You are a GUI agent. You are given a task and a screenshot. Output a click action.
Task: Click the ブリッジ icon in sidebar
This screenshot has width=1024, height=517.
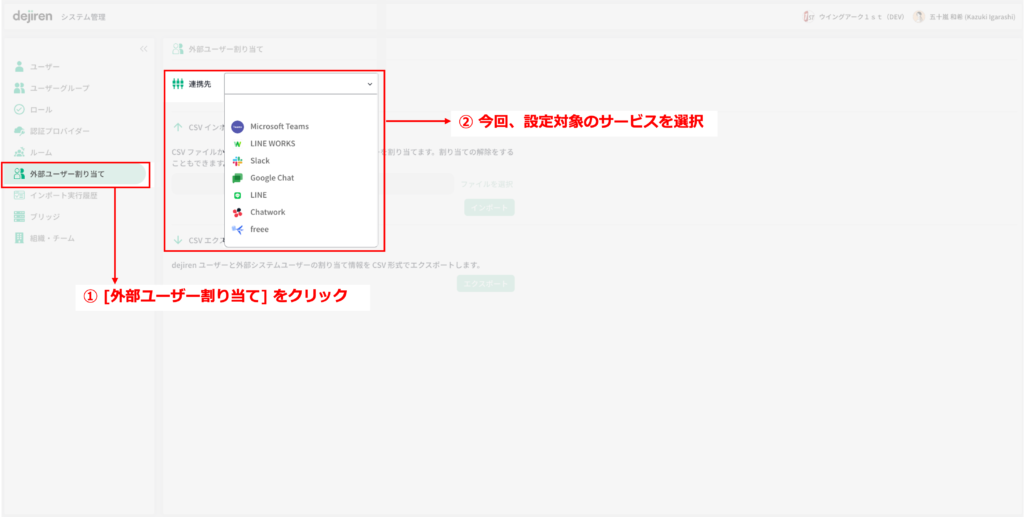20,217
